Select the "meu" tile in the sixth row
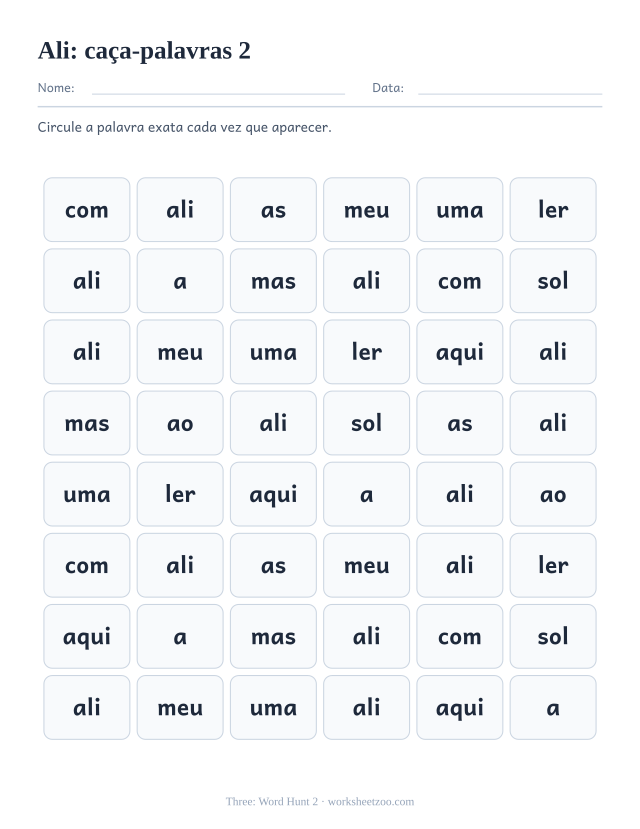Screen dimensions: 640x829 (x=366, y=565)
